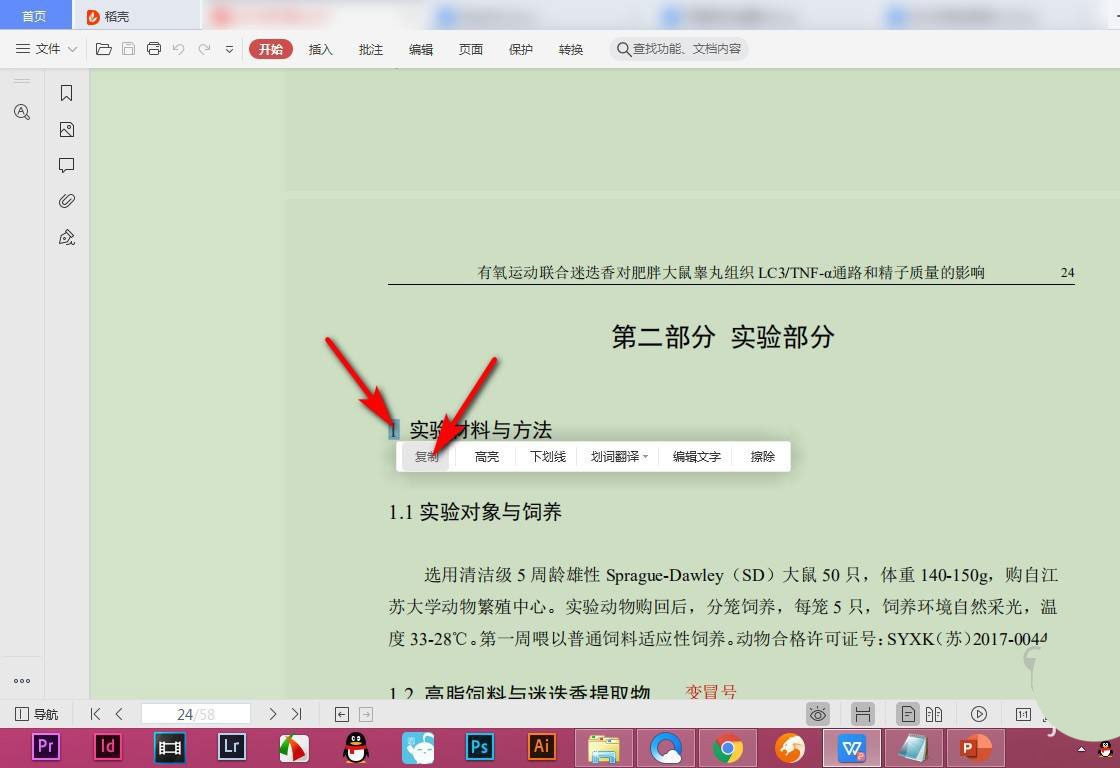1120x768 pixels.
Task: Toggle eye protection mode icon
Action: tap(818, 714)
